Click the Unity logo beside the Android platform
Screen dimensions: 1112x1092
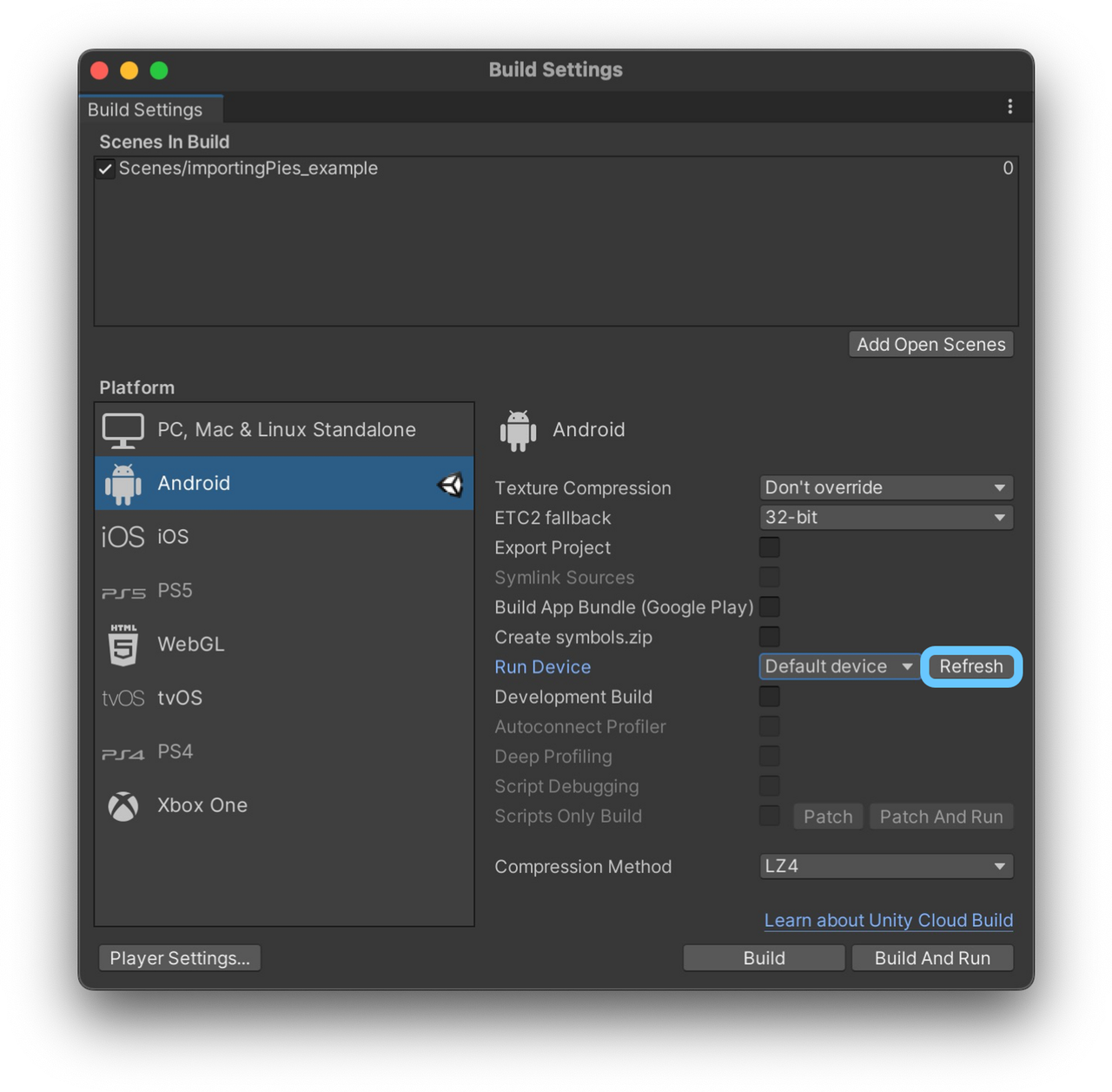point(450,484)
